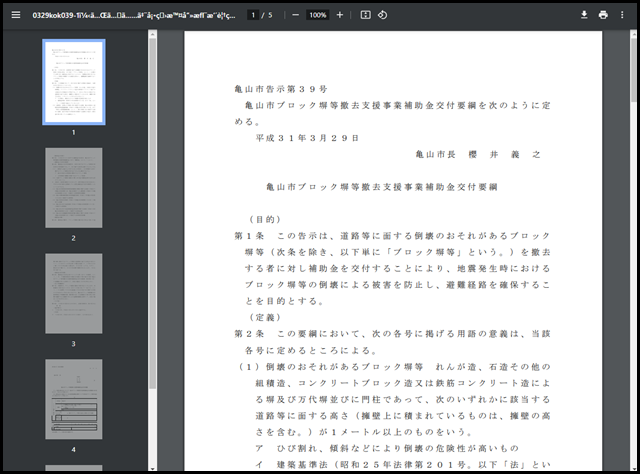
Task: Jump to page 3 thumbnail
Action: pos(73,293)
